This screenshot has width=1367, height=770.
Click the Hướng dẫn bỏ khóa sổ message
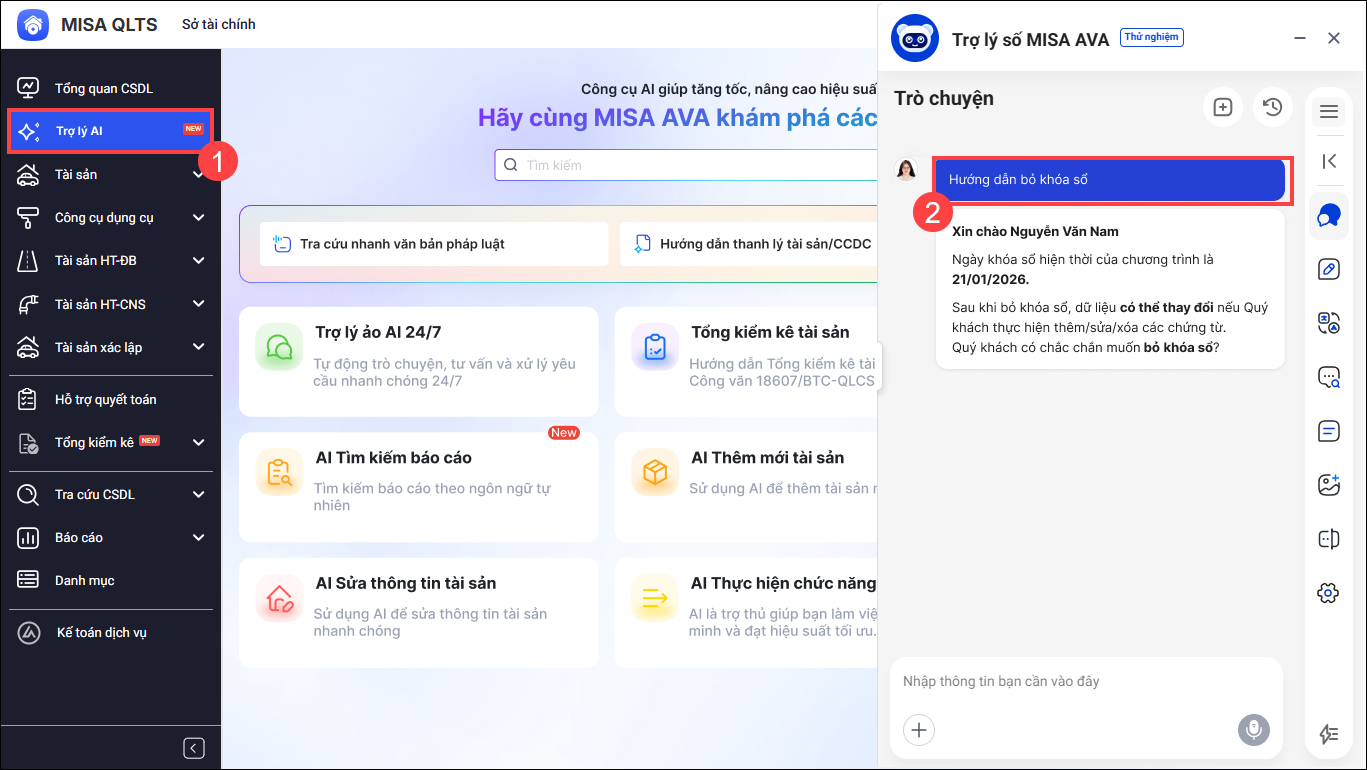[x=1110, y=180]
